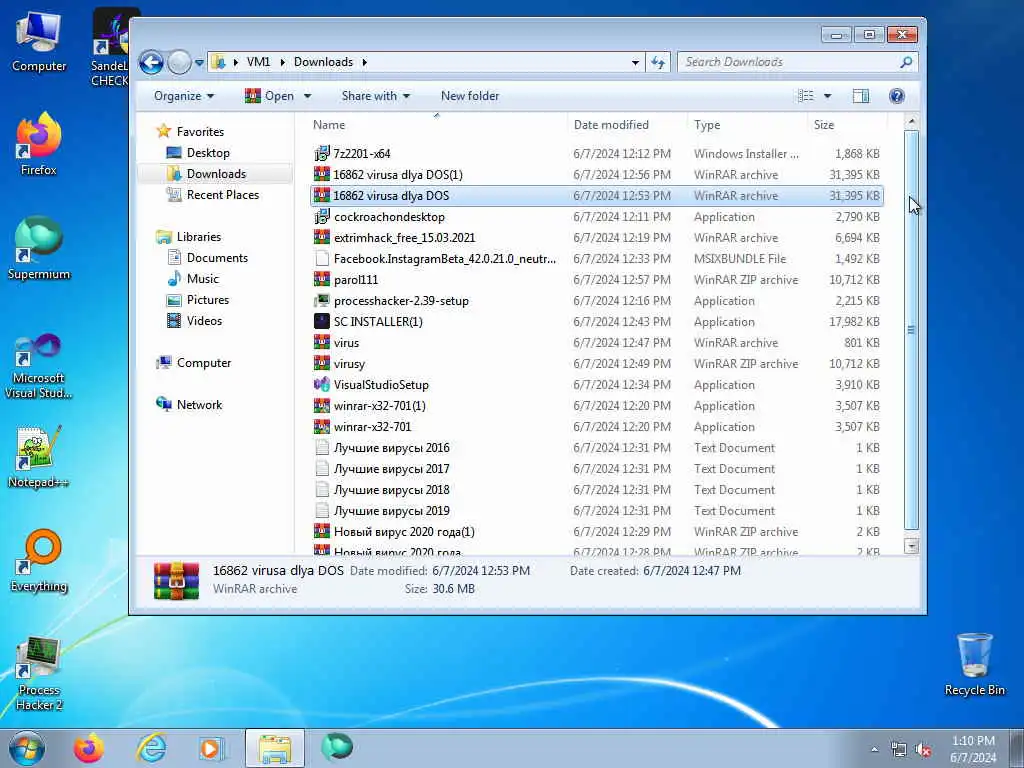This screenshot has height=768, width=1024.
Task: Open the Firefox desktop shortcut
Action: coord(39,144)
